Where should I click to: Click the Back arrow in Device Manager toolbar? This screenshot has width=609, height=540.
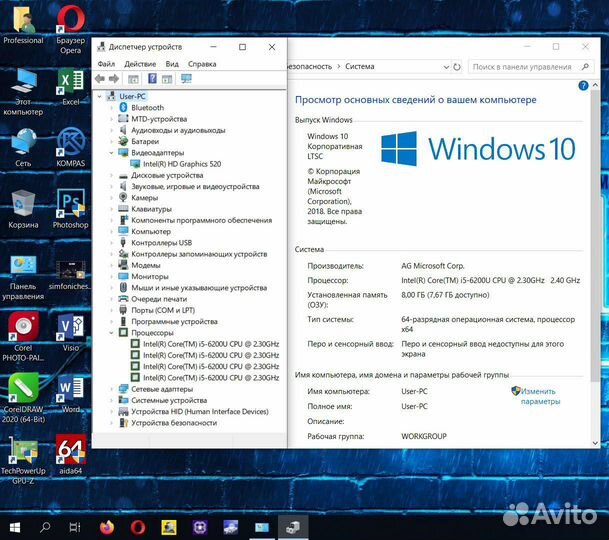pos(100,79)
